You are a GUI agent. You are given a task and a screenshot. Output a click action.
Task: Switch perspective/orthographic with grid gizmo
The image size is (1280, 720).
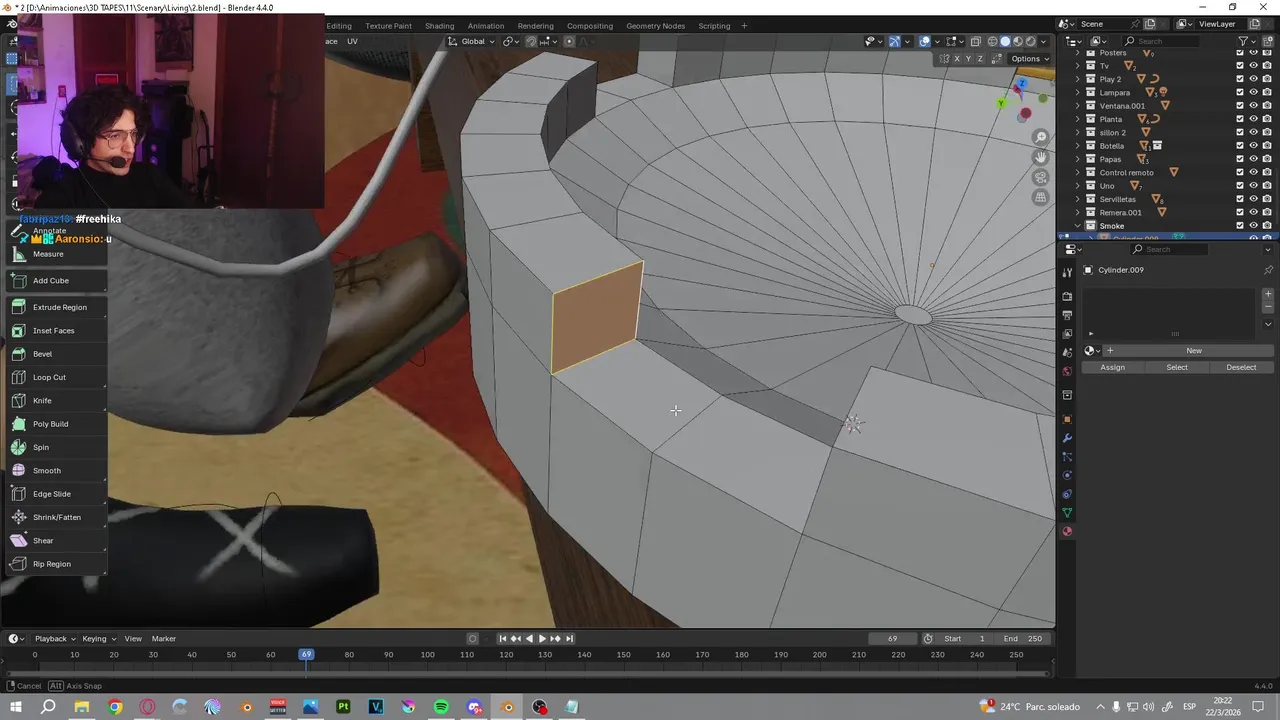[1041, 198]
